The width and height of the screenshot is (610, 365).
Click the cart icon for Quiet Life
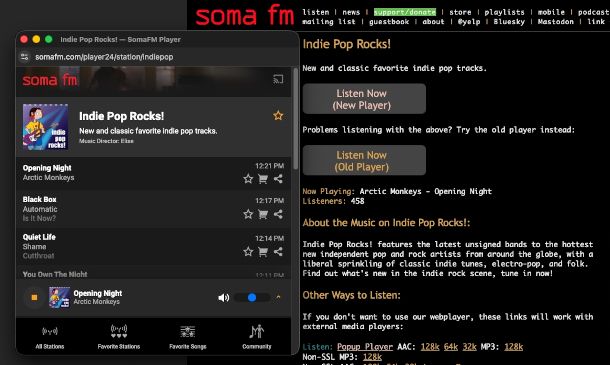(263, 252)
